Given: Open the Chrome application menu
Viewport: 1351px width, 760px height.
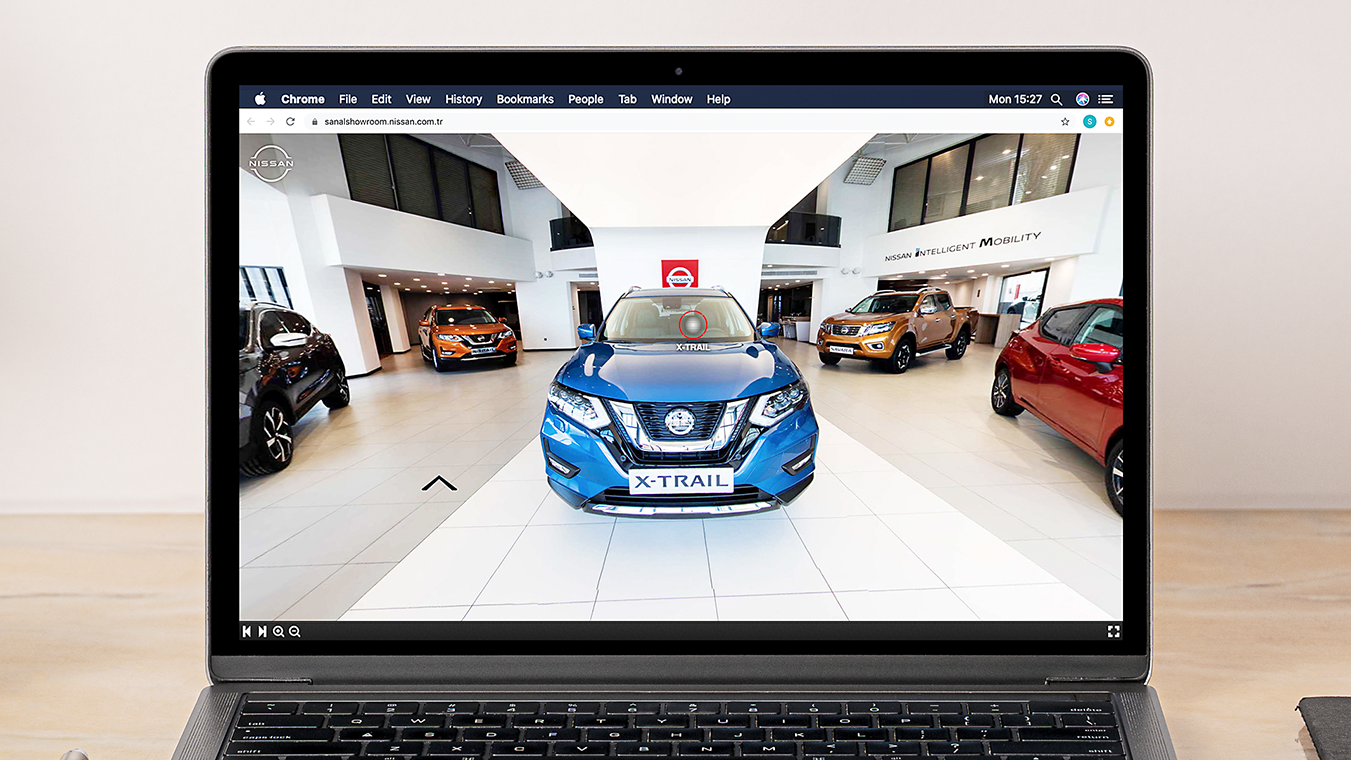Looking at the screenshot, I should 303,99.
